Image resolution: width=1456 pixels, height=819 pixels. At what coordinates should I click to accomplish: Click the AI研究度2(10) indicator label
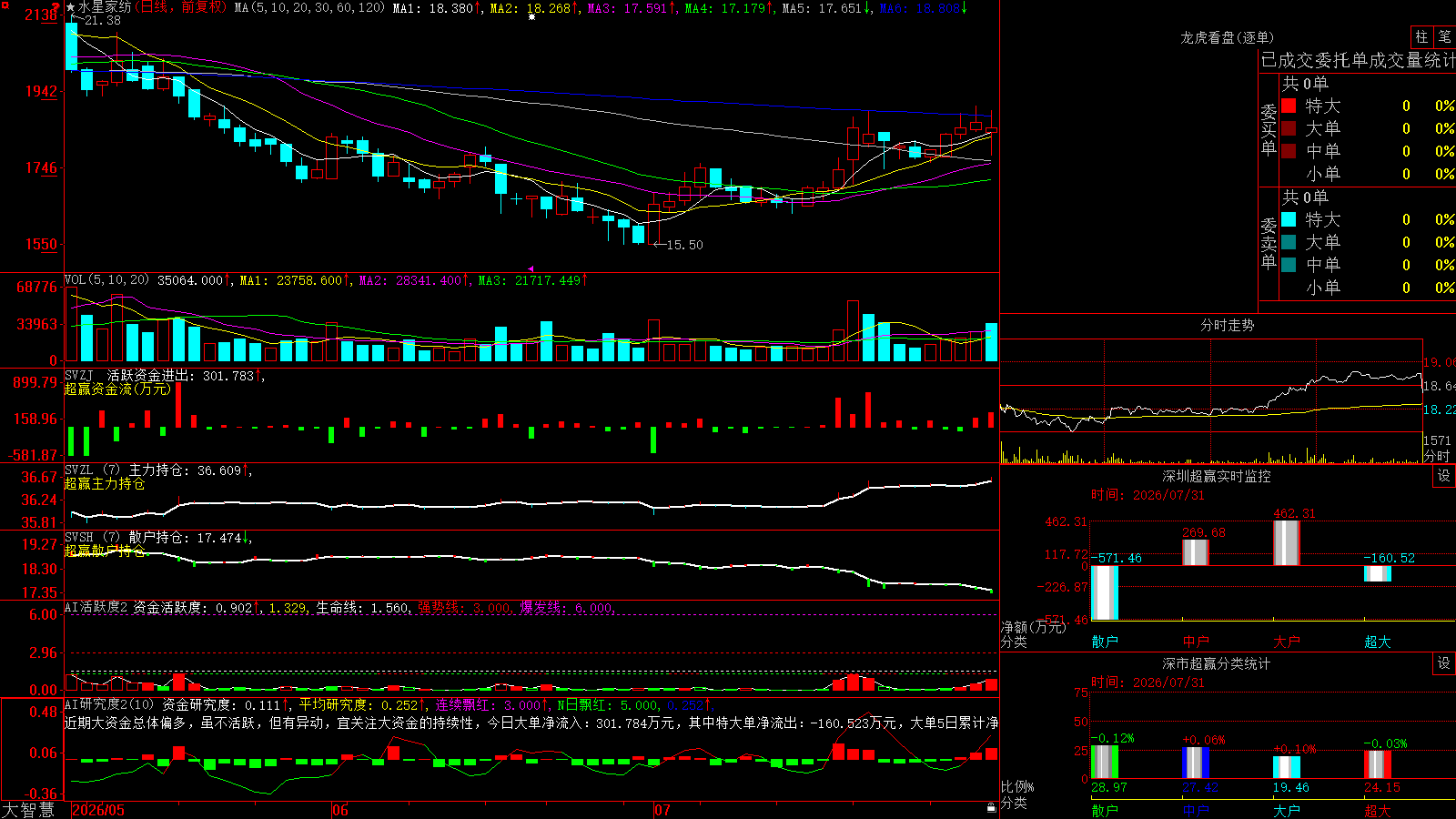coord(109,704)
